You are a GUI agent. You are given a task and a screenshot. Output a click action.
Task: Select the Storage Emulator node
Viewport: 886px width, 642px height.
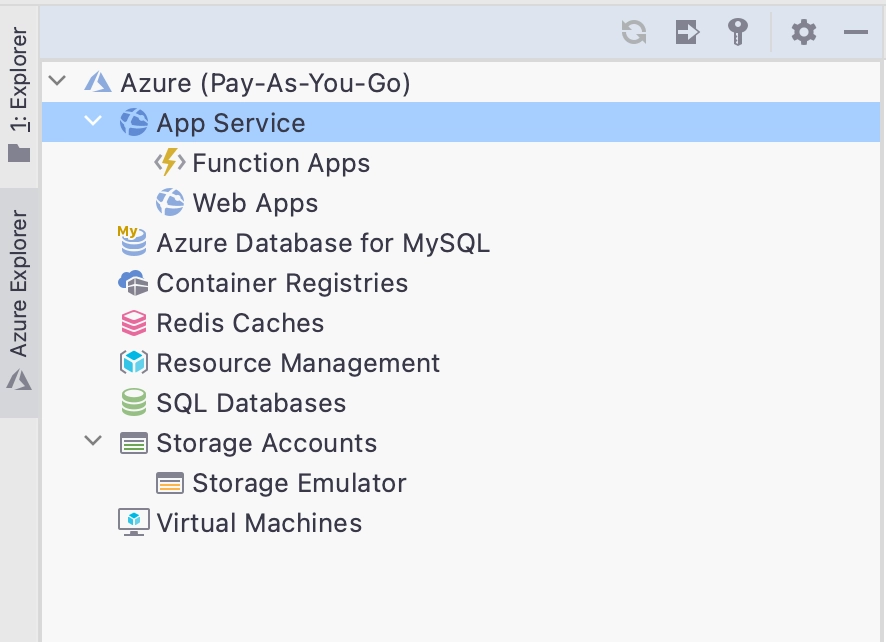[299, 483]
